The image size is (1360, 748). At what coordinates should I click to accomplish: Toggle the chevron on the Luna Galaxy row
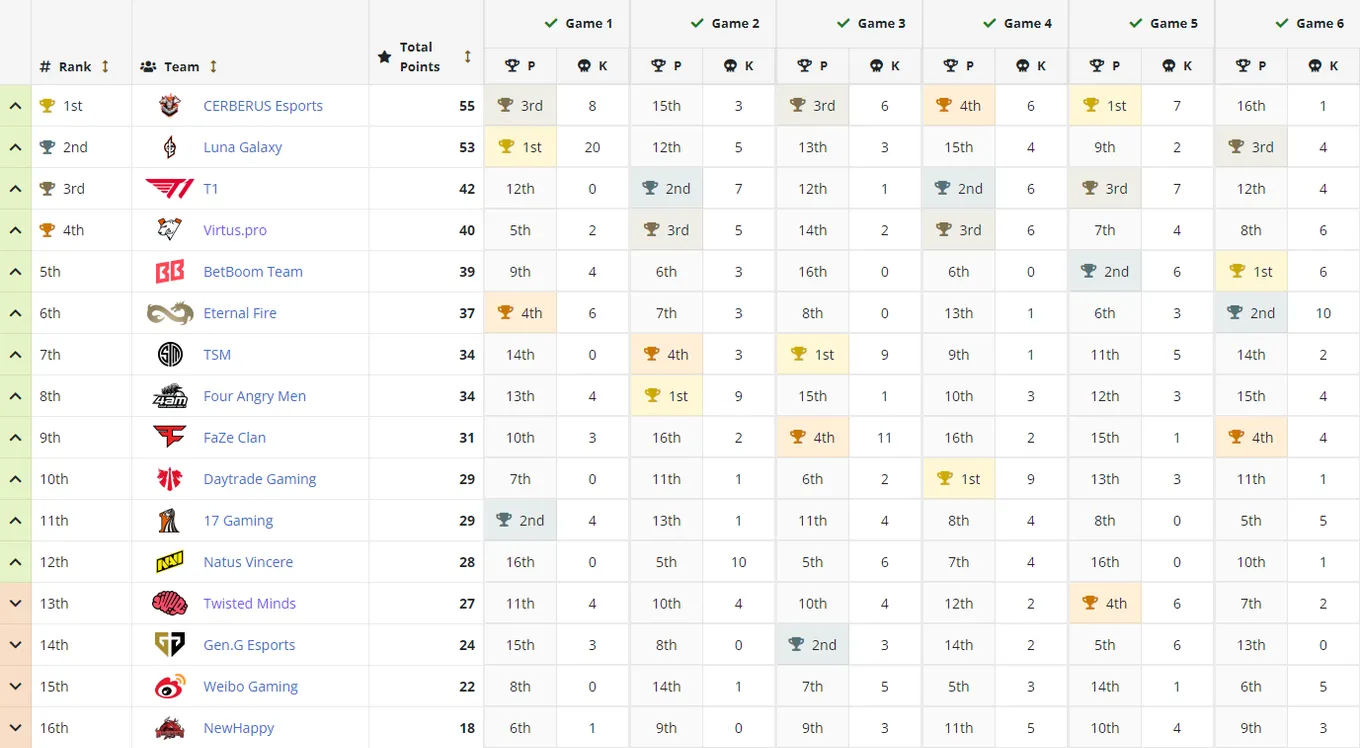(16, 147)
